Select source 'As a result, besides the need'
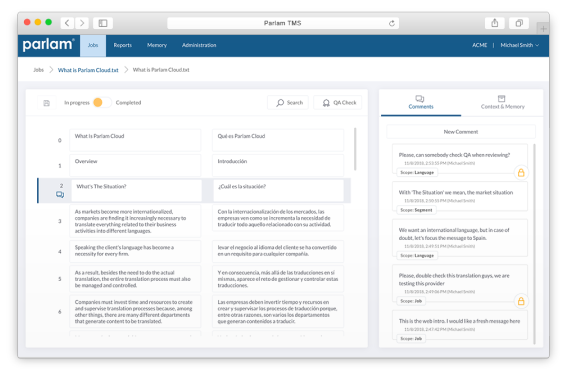569x371 pixels. 135,279
